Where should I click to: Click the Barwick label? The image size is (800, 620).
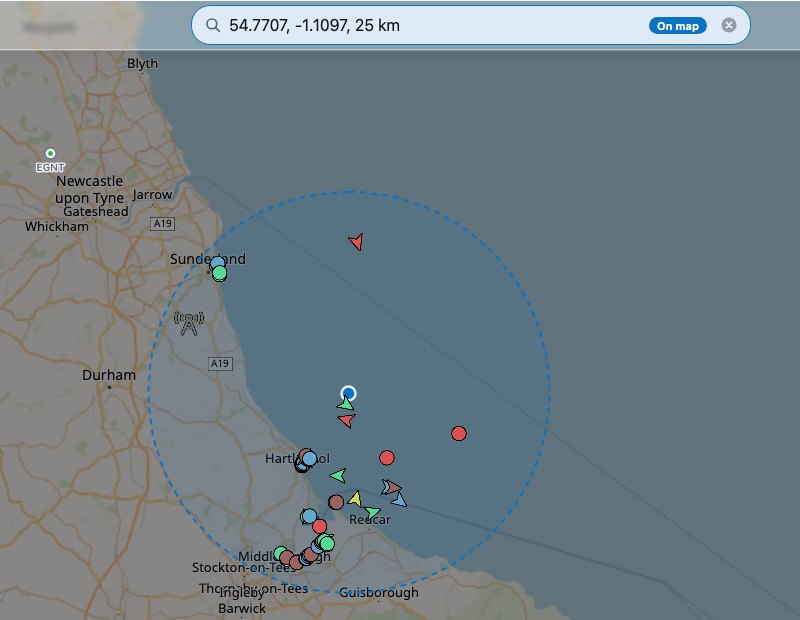[242, 608]
